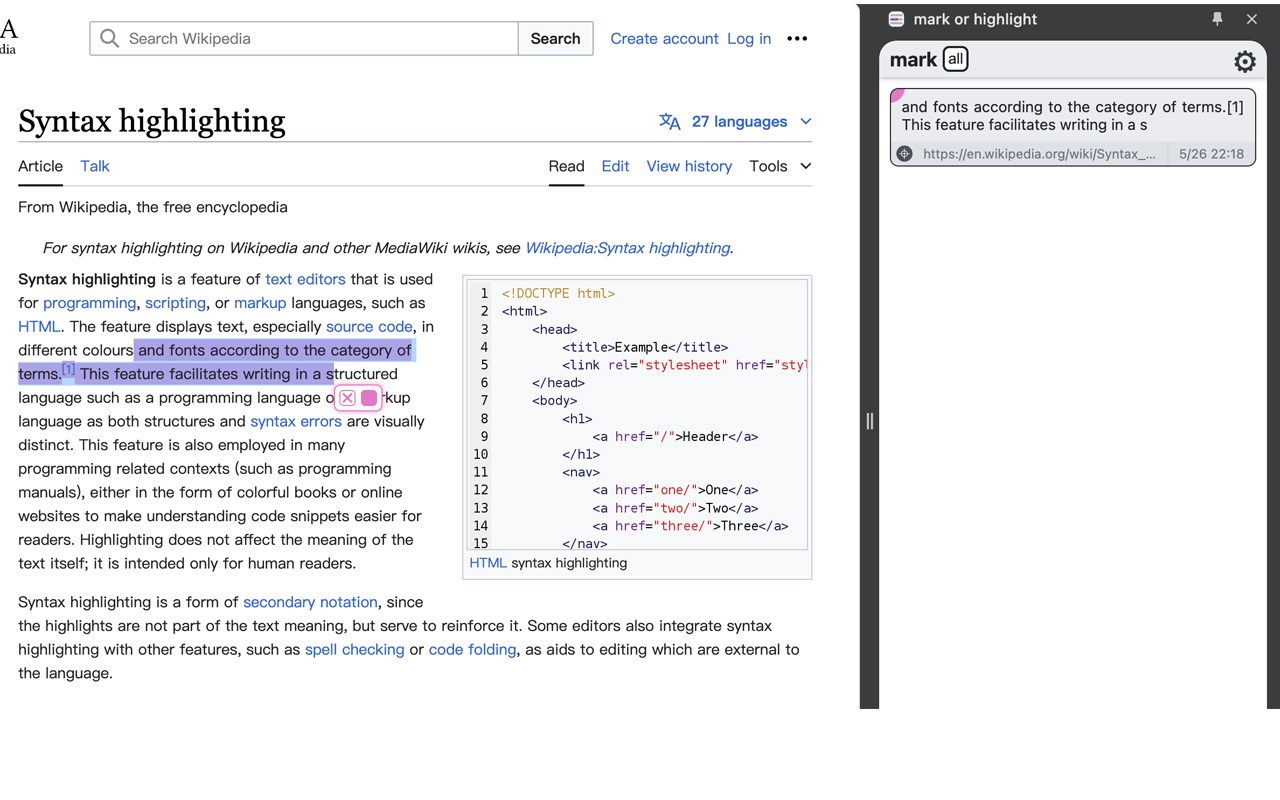Open the View history tab
The width and height of the screenshot is (1280, 800).
click(x=689, y=166)
